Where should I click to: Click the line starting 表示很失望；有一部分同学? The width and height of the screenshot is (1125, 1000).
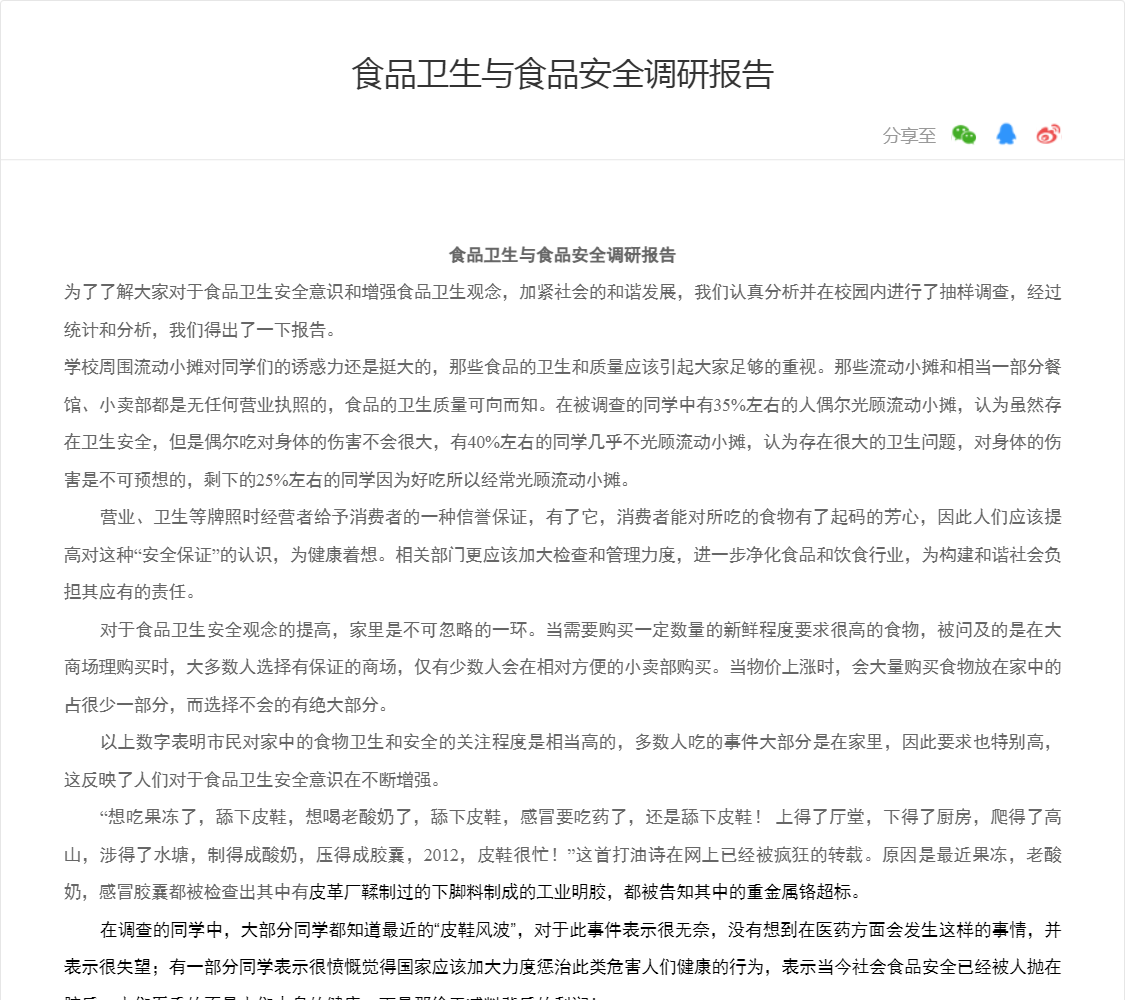pos(562,967)
